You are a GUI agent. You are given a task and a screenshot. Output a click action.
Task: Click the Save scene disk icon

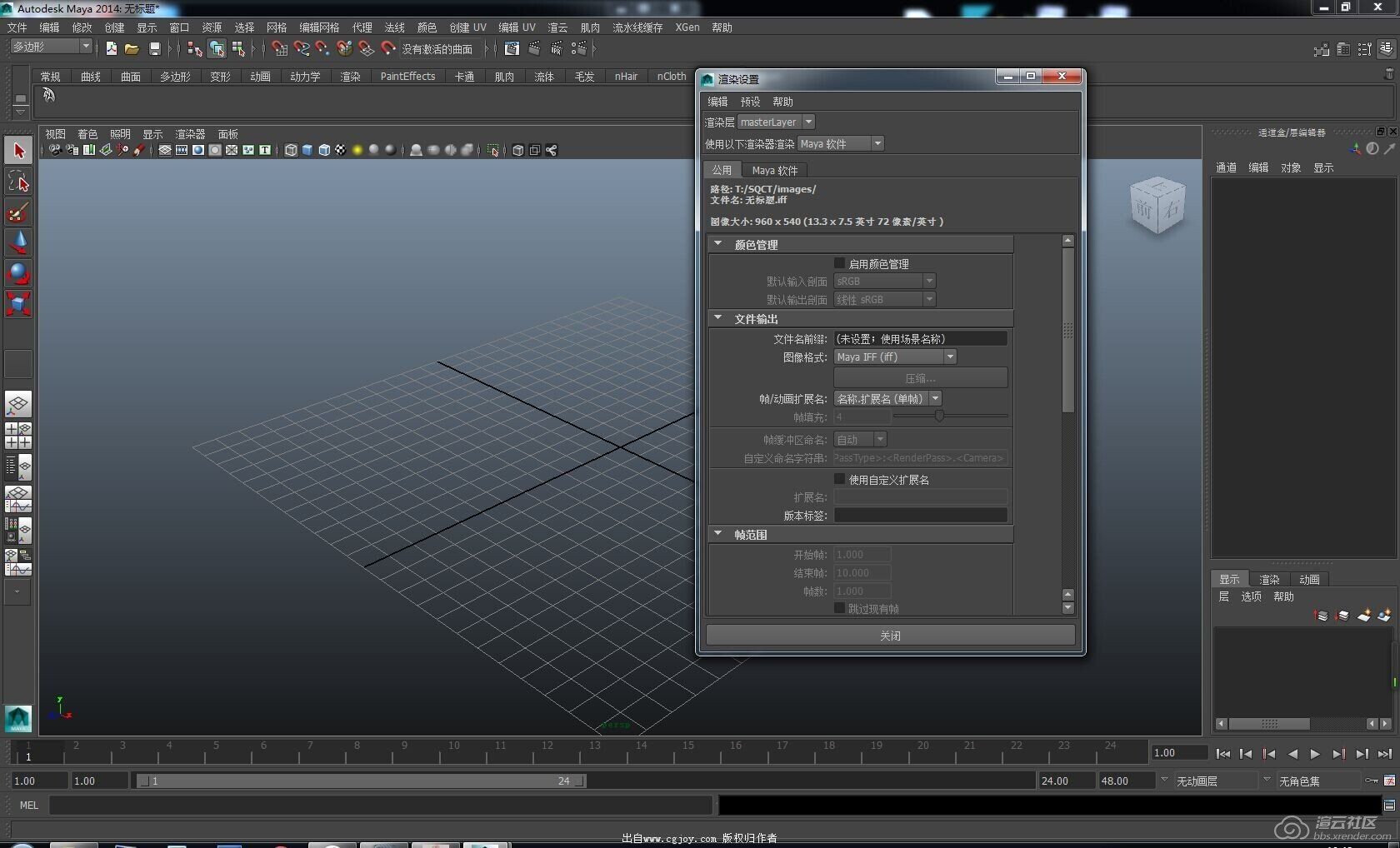(154, 49)
